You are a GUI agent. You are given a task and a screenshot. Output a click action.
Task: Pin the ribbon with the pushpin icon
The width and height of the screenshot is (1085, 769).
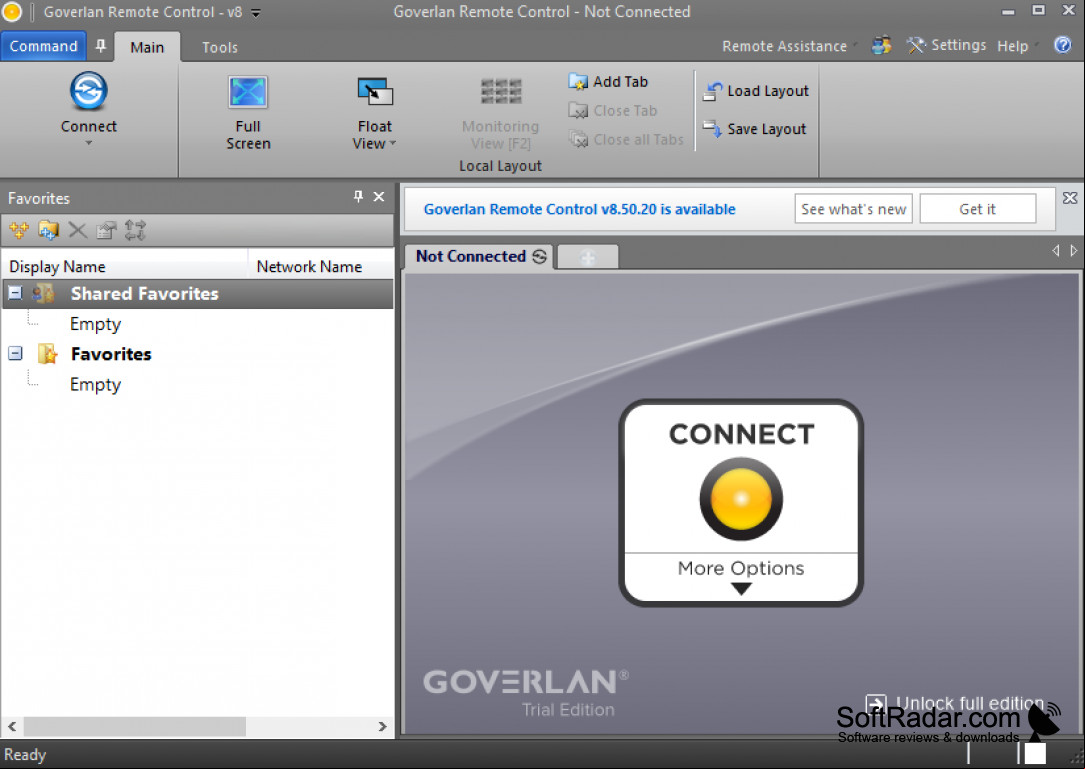pyautogui.click(x=101, y=46)
